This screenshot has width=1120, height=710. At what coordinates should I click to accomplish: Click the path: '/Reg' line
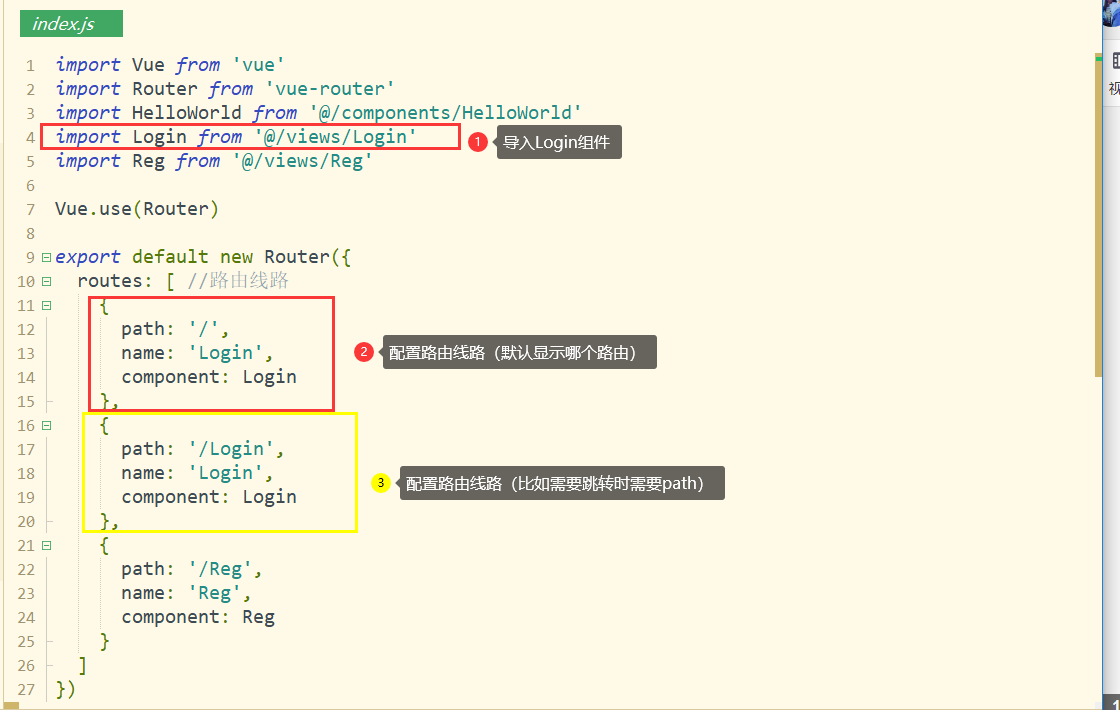pyautogui.click(x=191, y=569)
